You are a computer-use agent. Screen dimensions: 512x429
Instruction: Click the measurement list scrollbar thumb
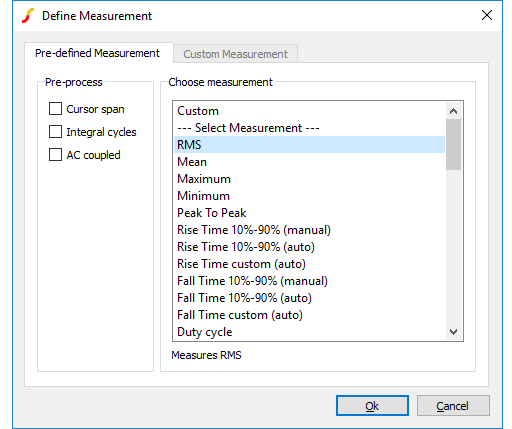453,145
